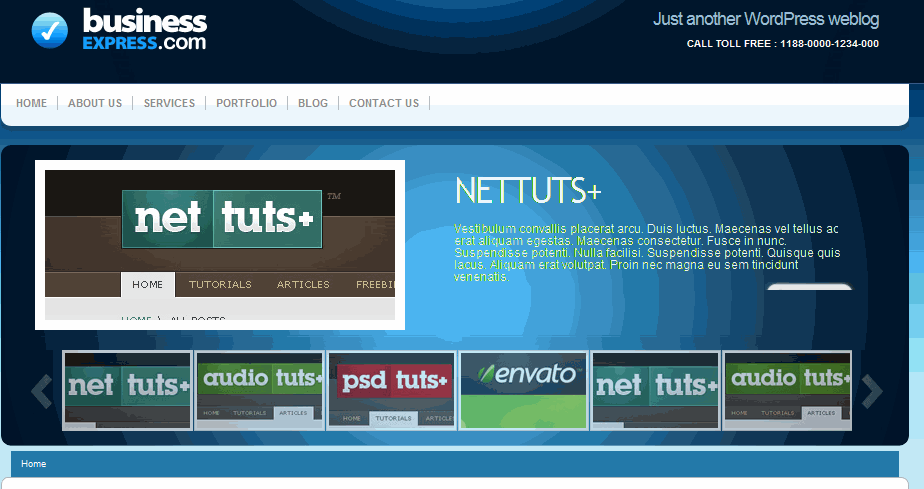
Task: Select the first audio tuts+ thumbnail
Action: click(260, 391)
